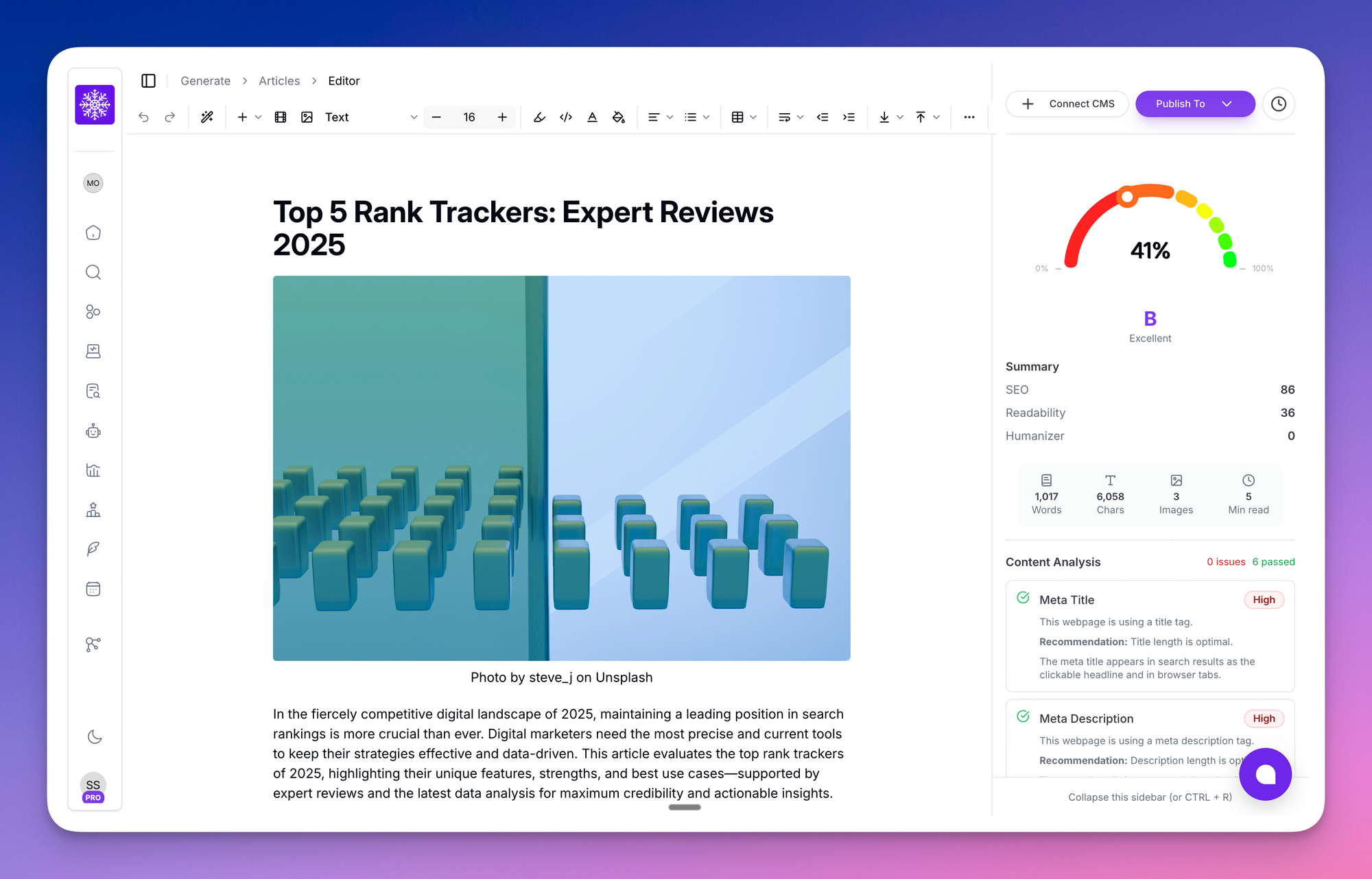Click the Connect CMS button

pyautogui.click(x=1067, y=104)
